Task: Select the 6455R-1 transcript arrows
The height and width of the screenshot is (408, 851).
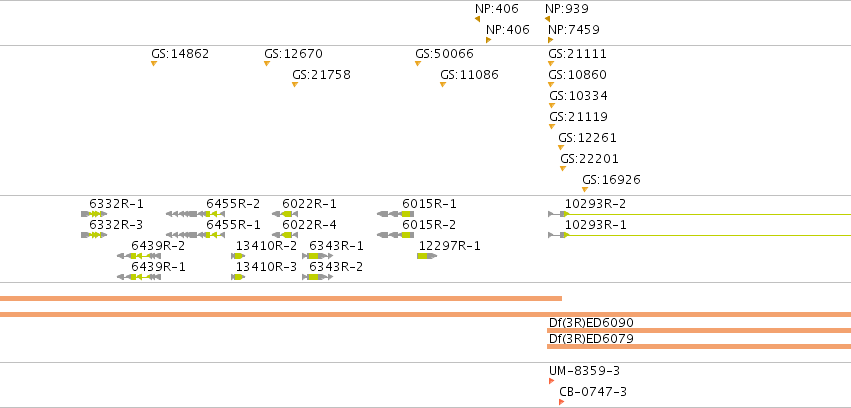Action: (x=195, y=235)
